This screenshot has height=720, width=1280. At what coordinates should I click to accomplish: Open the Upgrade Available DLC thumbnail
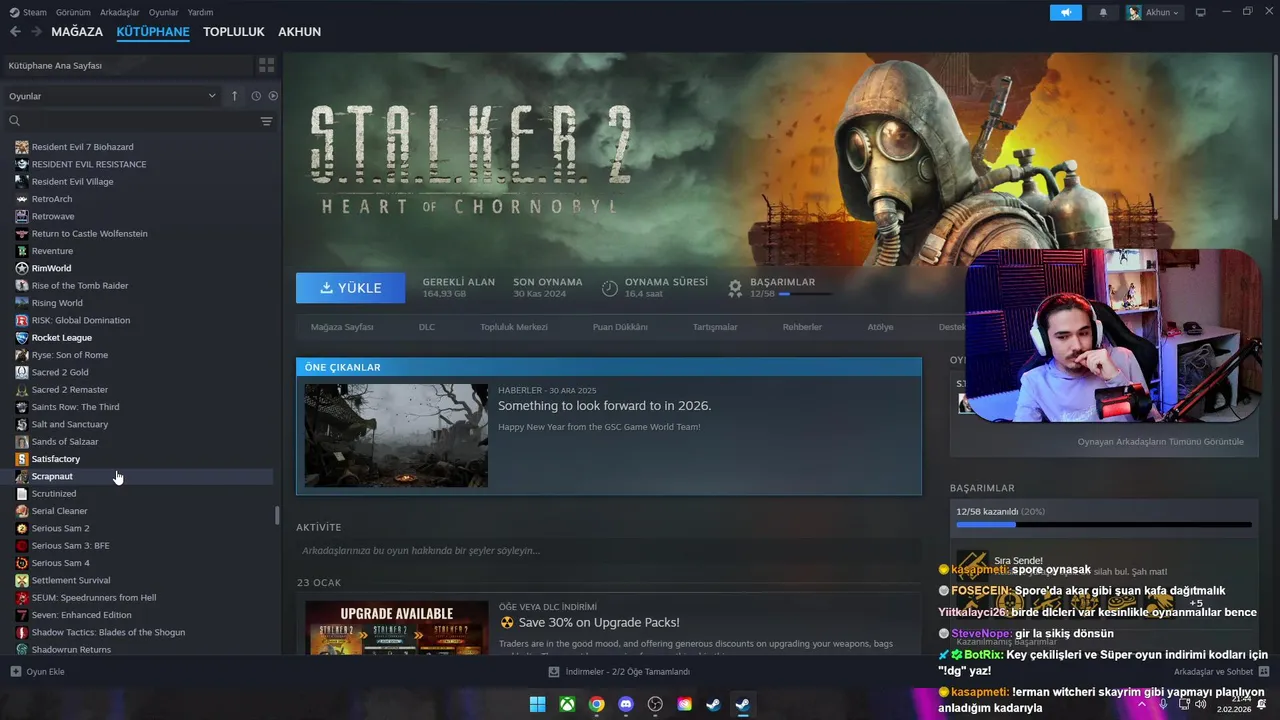396,626
